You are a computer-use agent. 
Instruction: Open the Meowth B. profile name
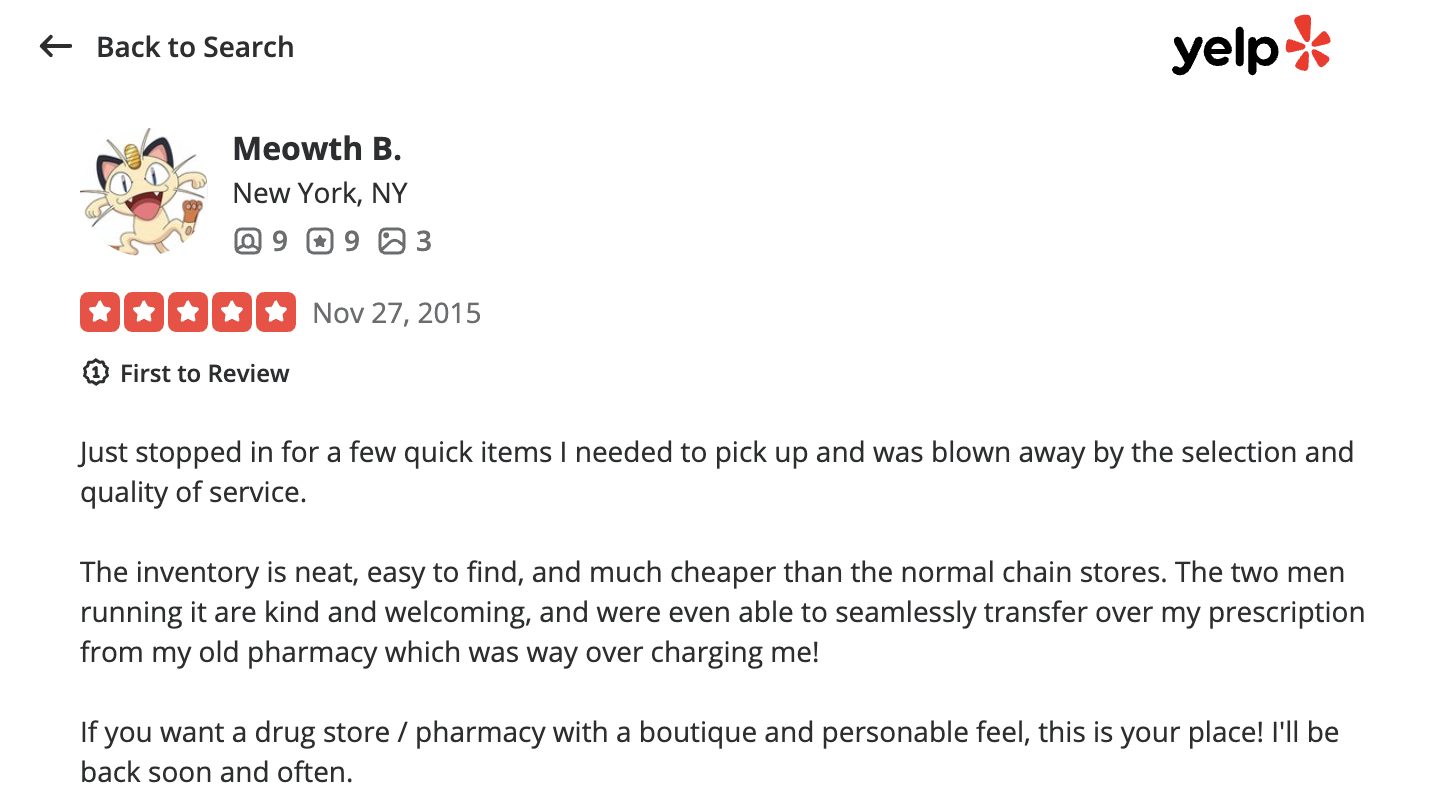317,149
